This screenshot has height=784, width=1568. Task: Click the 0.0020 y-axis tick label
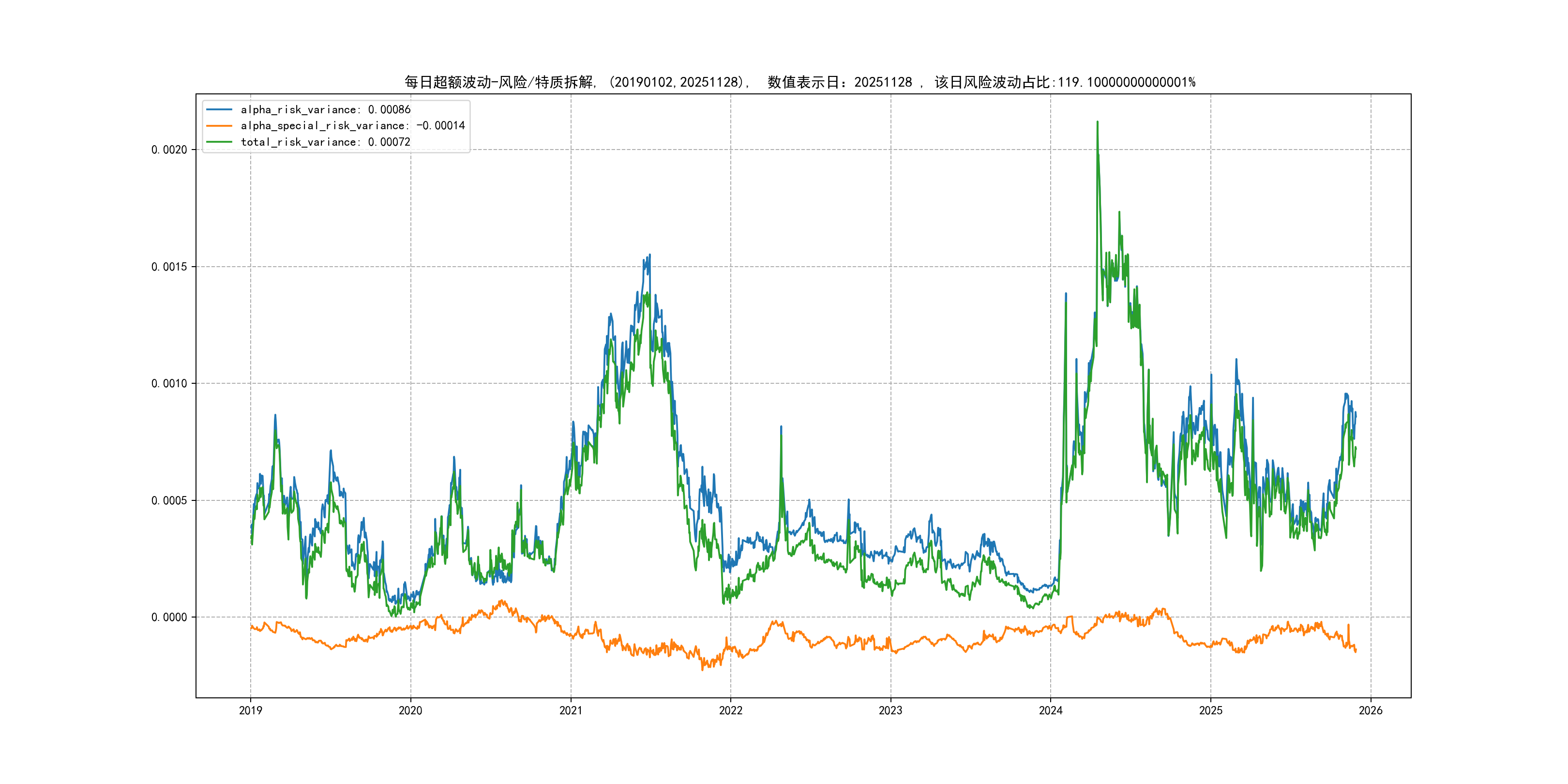pos(169,150)
